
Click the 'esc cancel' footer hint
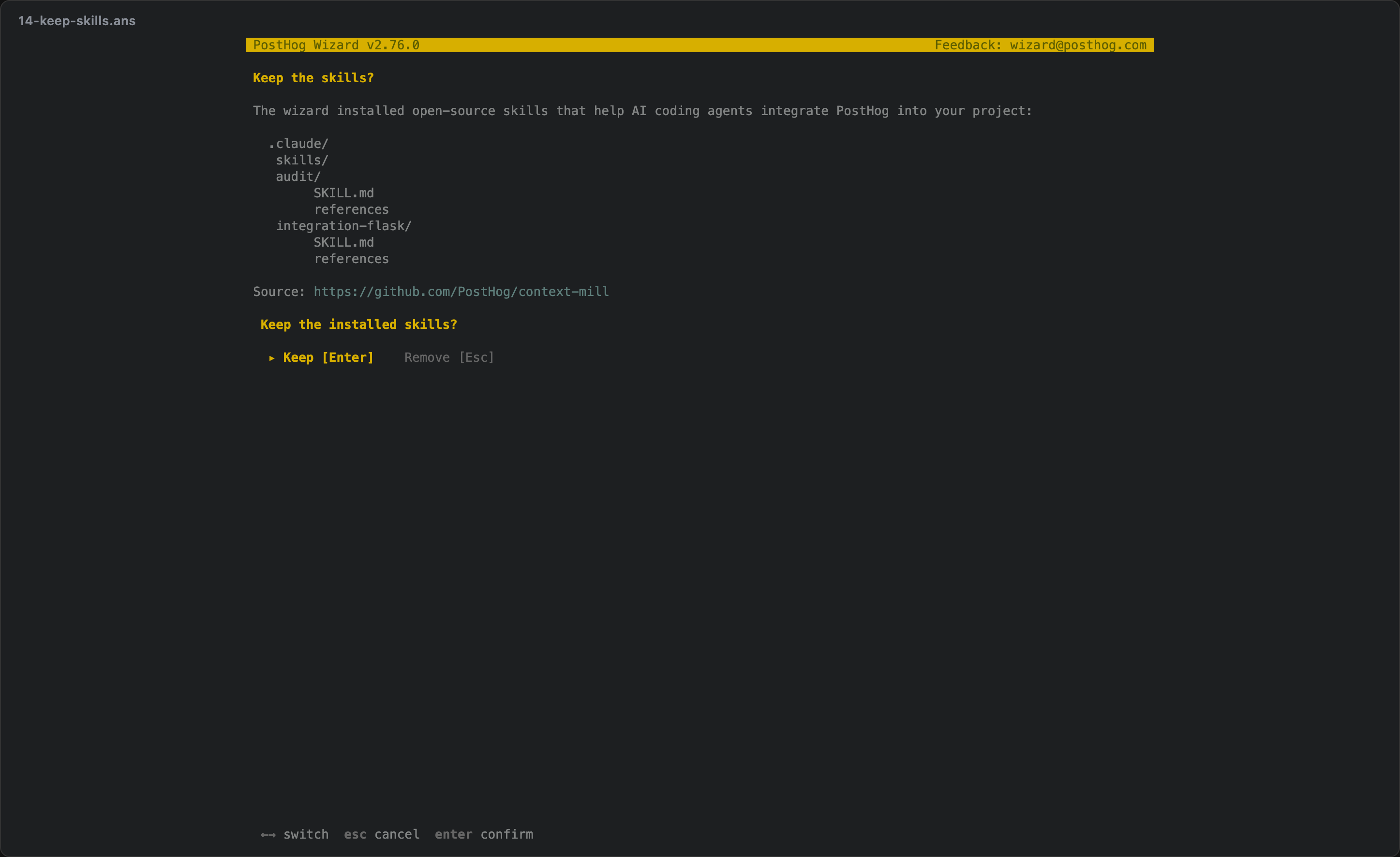[381, 834]
